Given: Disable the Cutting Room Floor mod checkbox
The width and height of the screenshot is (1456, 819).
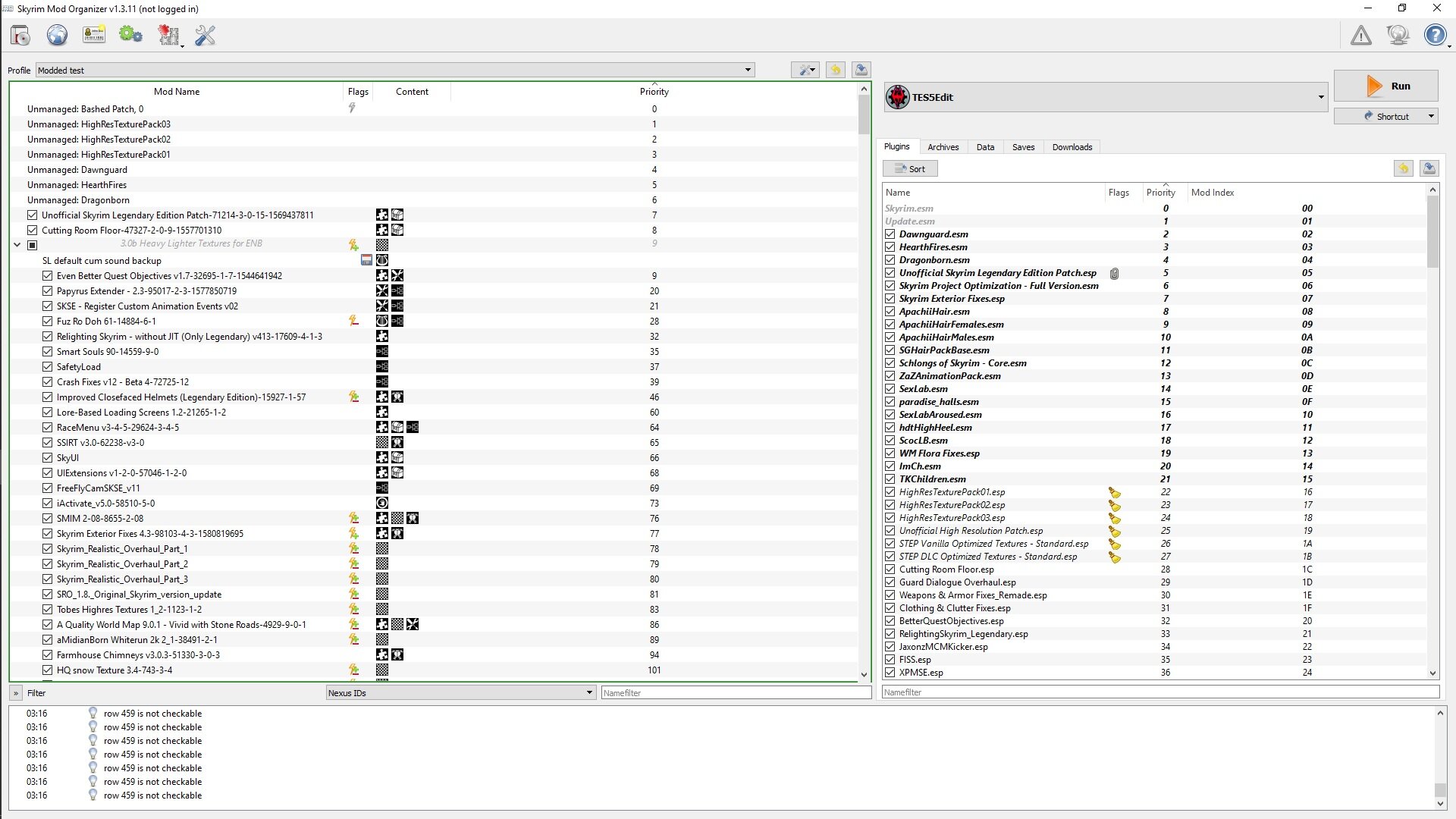Looking at the screenshot, I should (32, 231).
